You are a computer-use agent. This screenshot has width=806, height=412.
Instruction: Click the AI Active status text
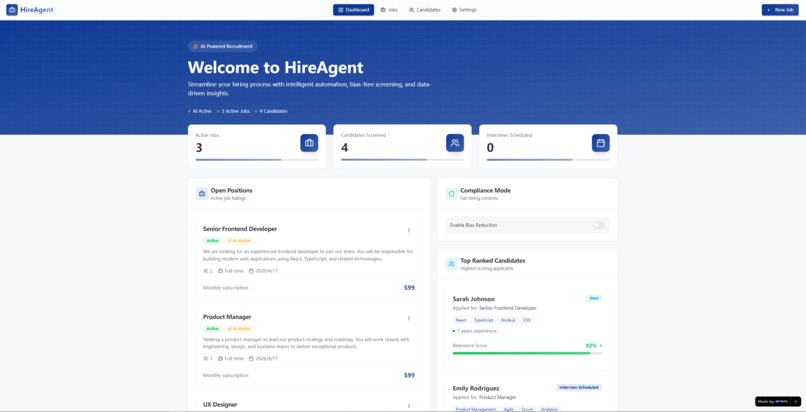pyautogui.click(x=202, y=111)
